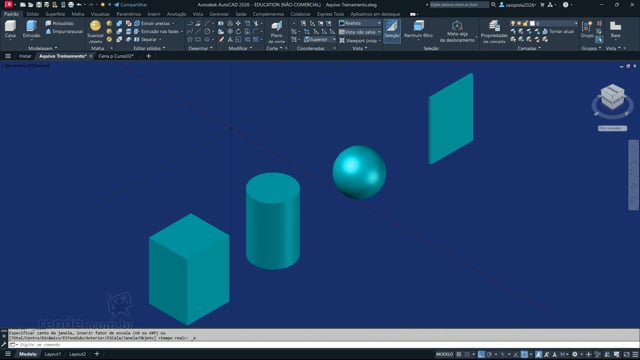640x360 pixels.
Task: Toggle the layer lock icon
Action: tap(526, 24)
